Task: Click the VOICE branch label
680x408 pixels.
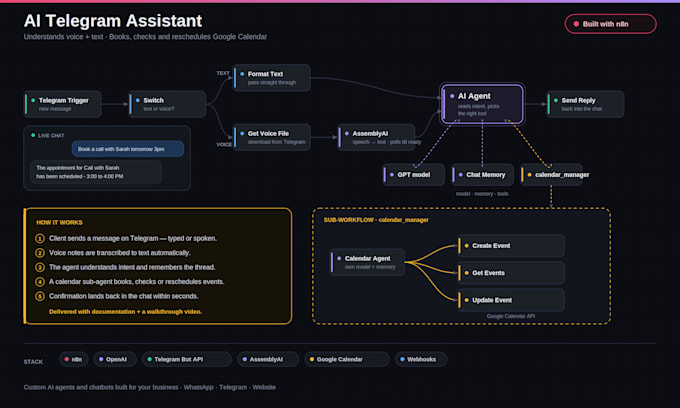Action: 224,144
